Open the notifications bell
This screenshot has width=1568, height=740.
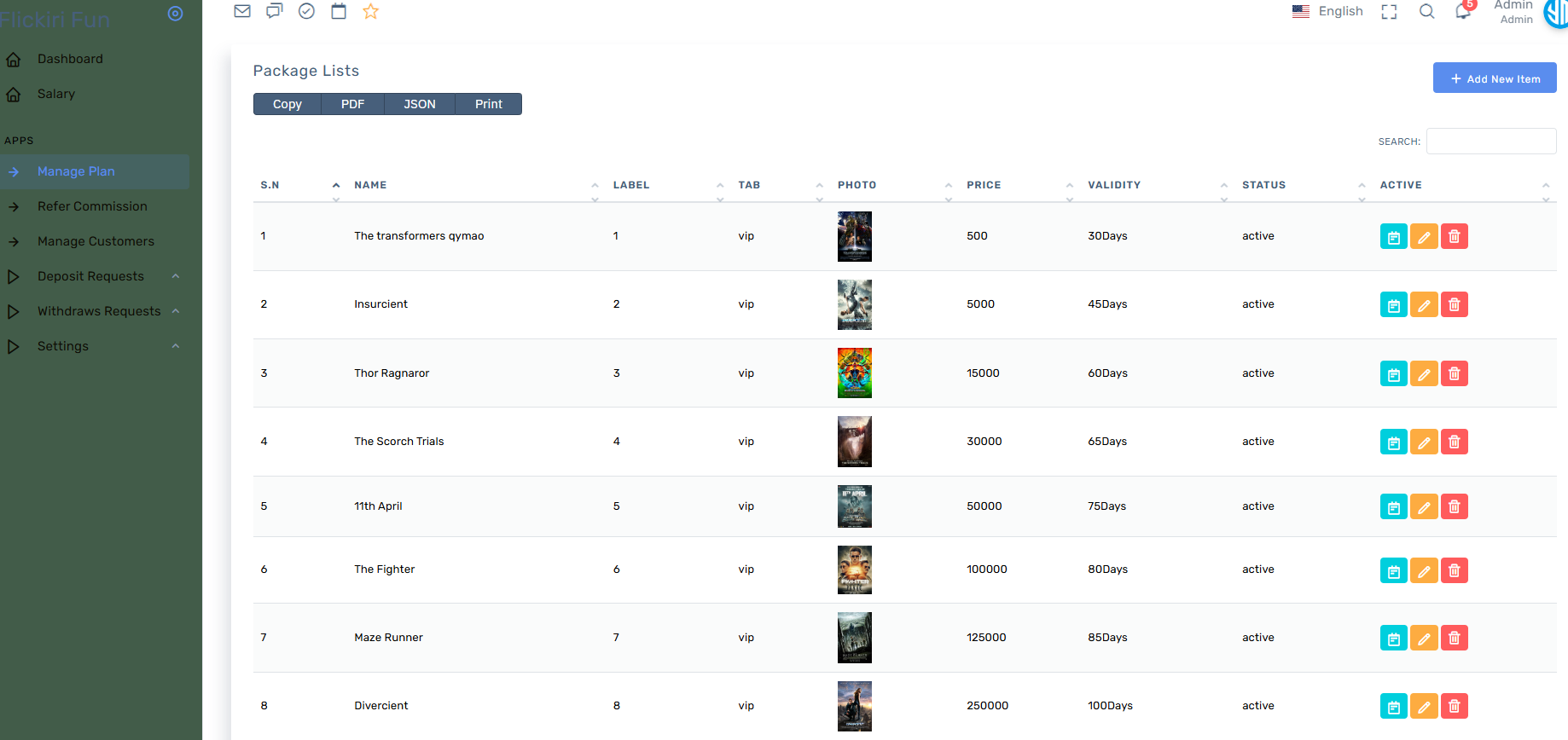pos(1463,11)
